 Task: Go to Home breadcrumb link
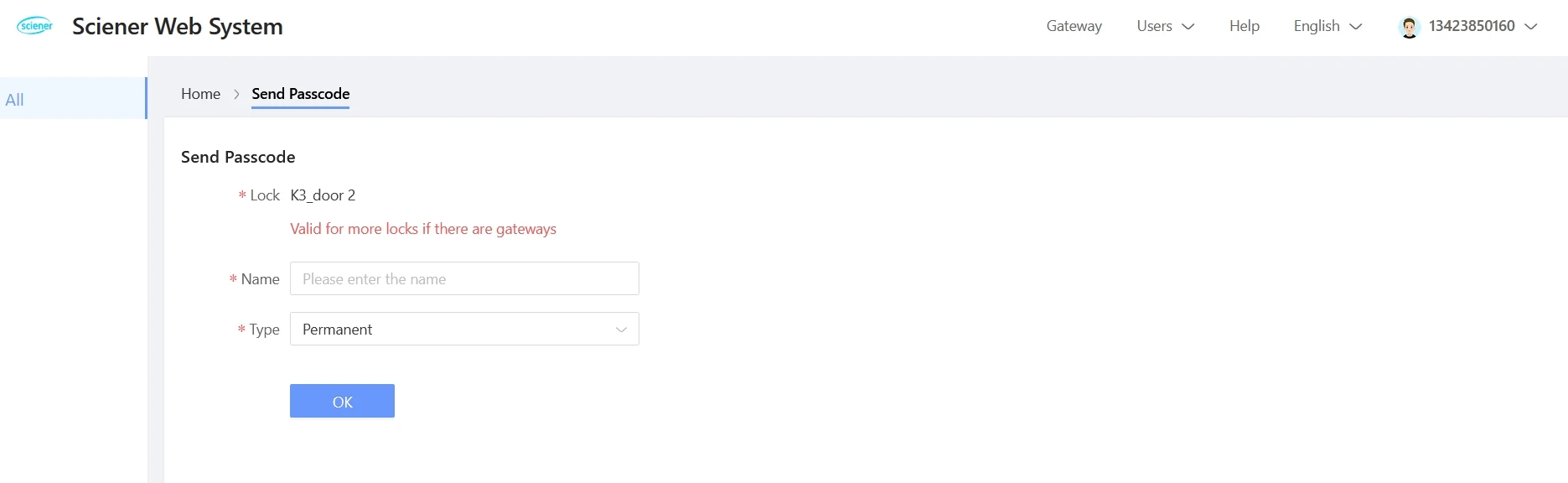click(x=200, y=94)
